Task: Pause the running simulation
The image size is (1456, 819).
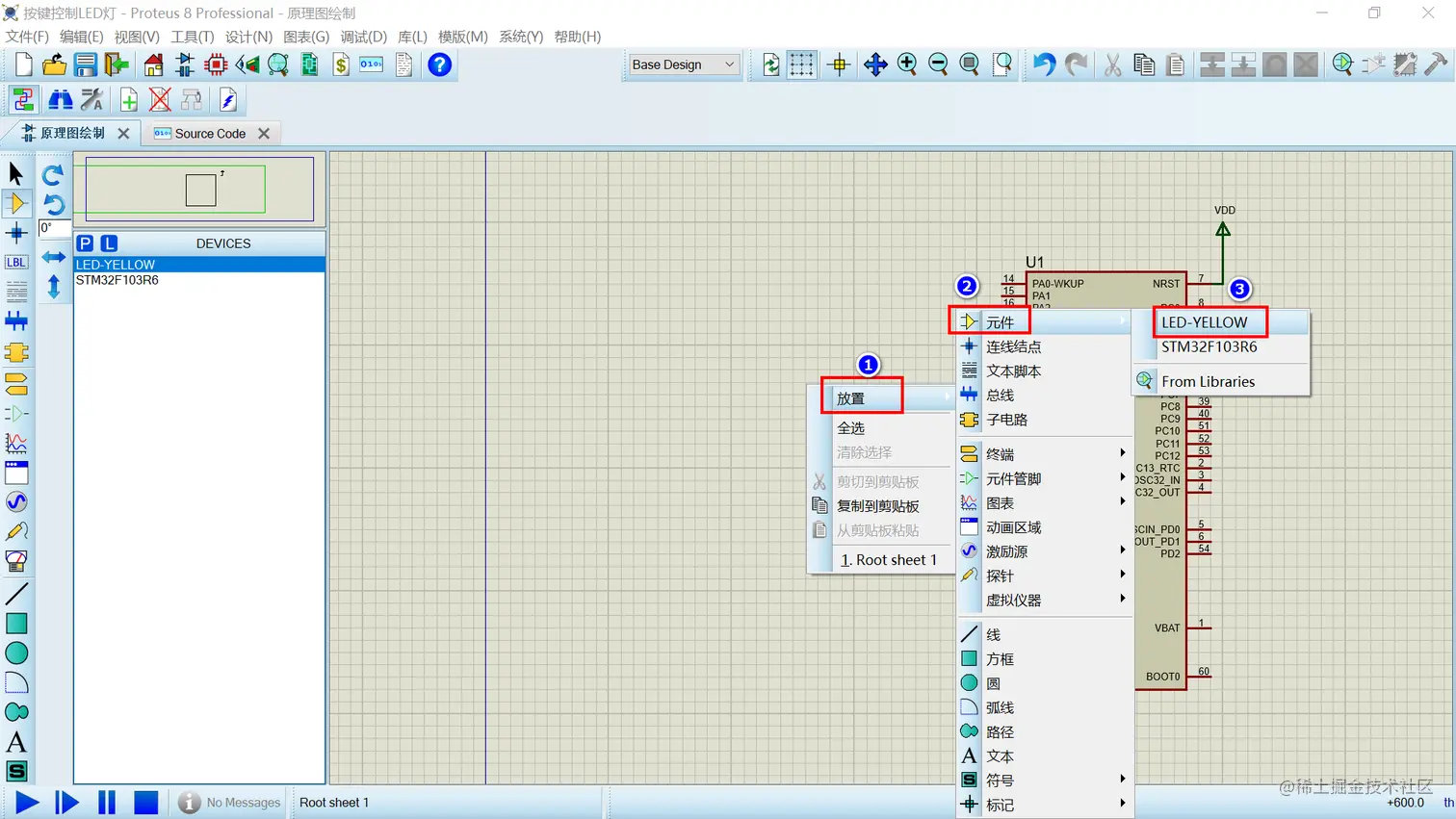Action: point(107,802)
